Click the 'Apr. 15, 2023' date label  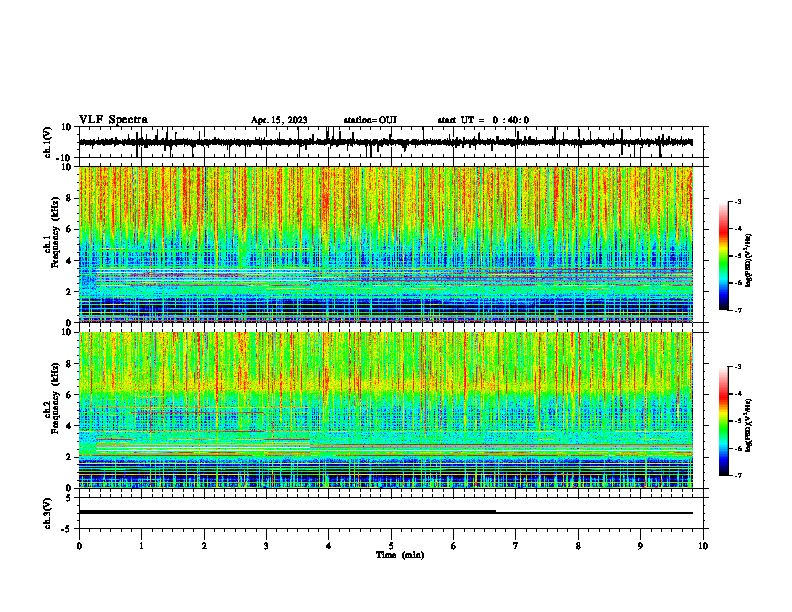pyautogui.click(x=279, y=120)
